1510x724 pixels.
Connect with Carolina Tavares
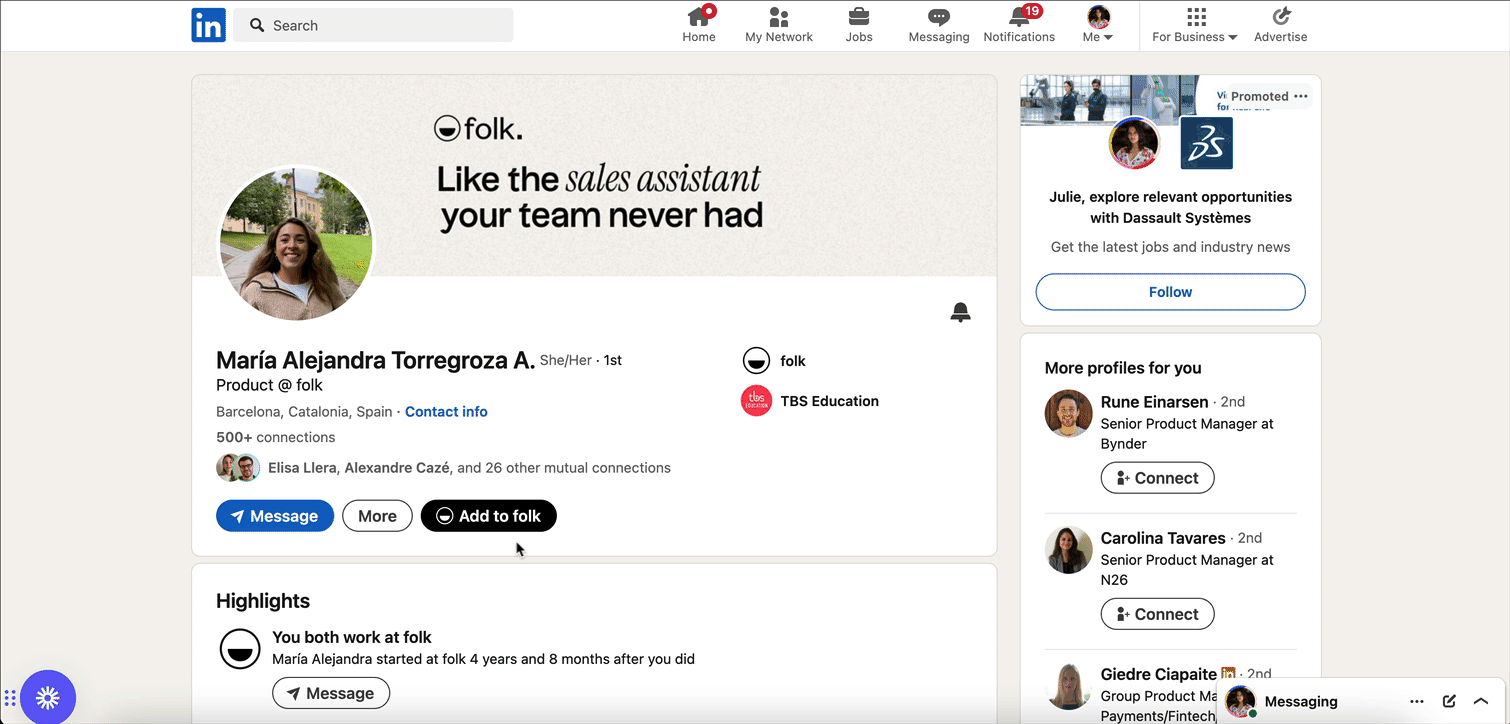[1157, 614]
